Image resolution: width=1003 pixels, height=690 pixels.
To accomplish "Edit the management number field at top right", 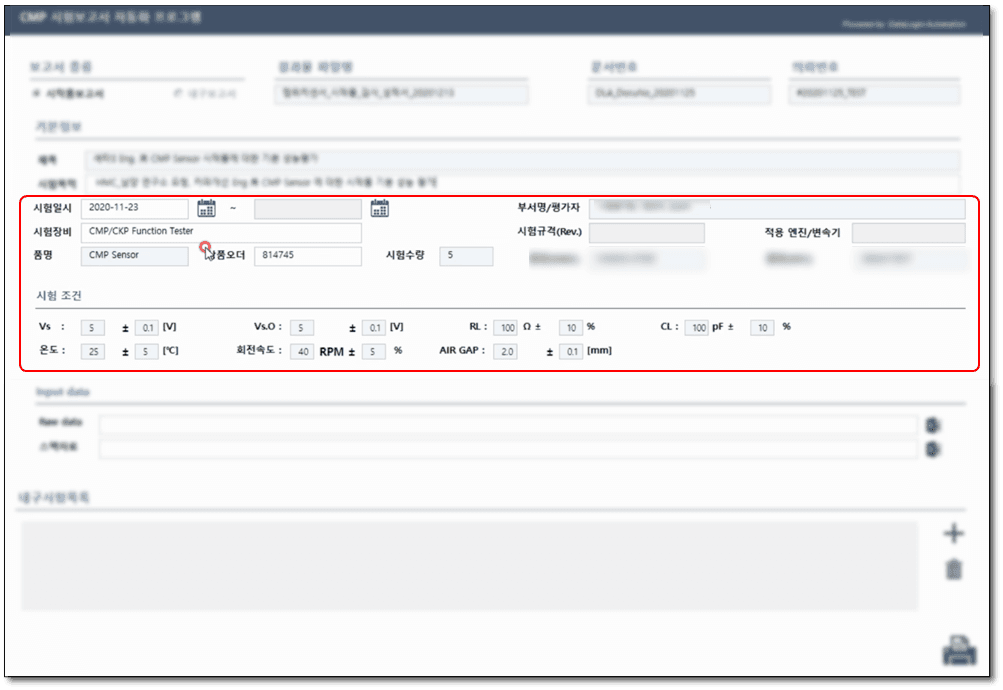I will pyautogui.click(x=874, y=94).
